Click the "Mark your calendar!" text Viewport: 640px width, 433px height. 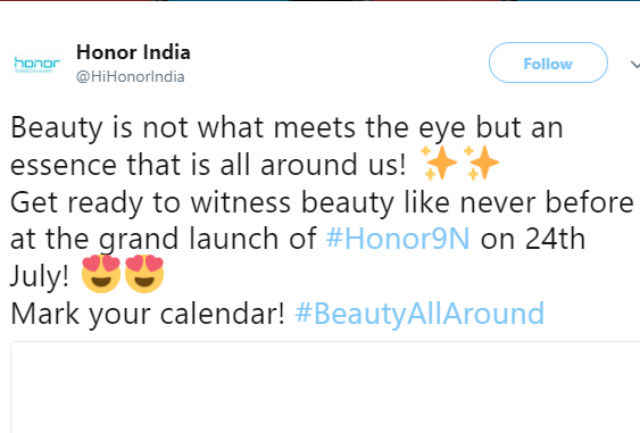pyautogui.click(x=147, y=314)
